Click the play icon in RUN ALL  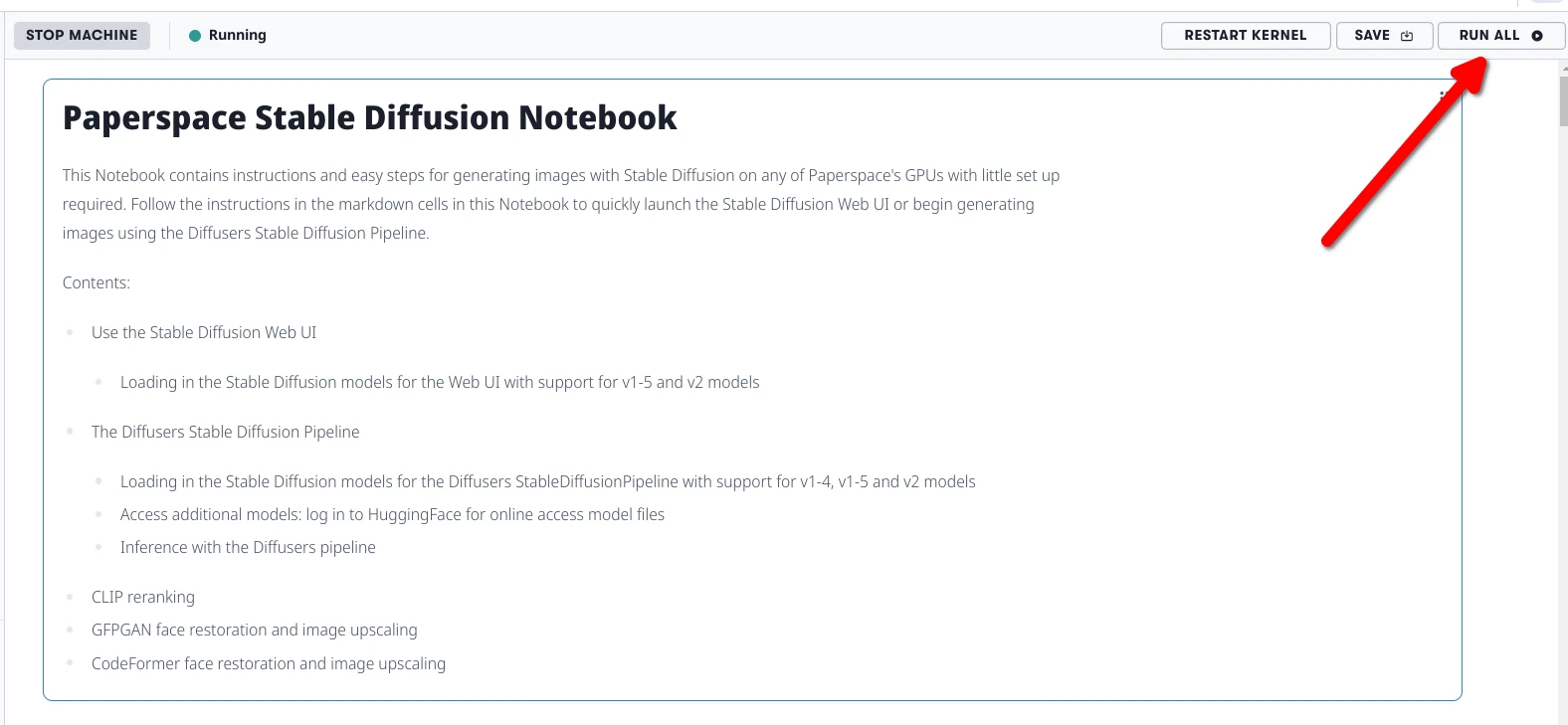[1537, 36]
